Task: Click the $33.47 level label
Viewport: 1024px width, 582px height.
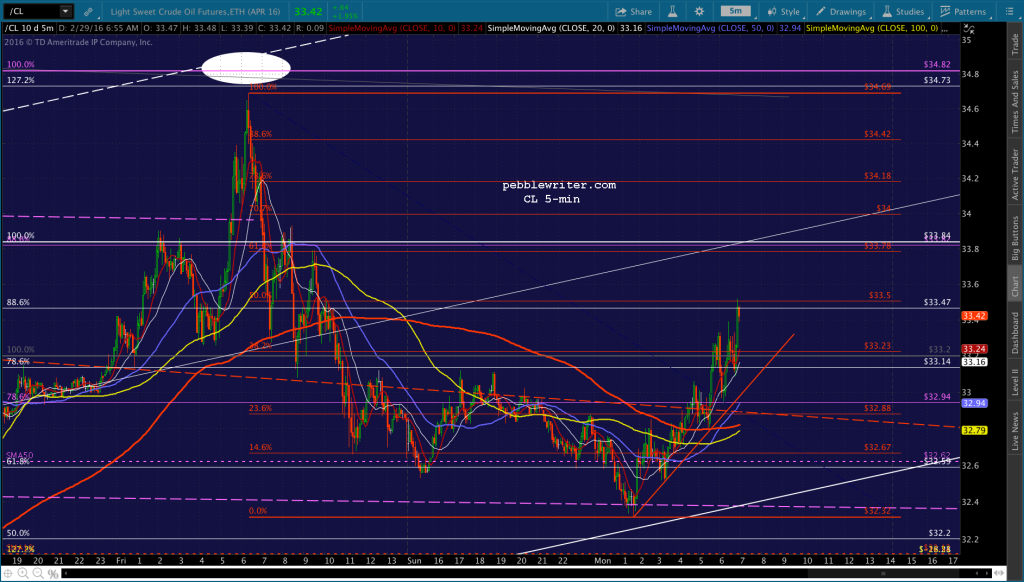Action: tap(937, 302)
